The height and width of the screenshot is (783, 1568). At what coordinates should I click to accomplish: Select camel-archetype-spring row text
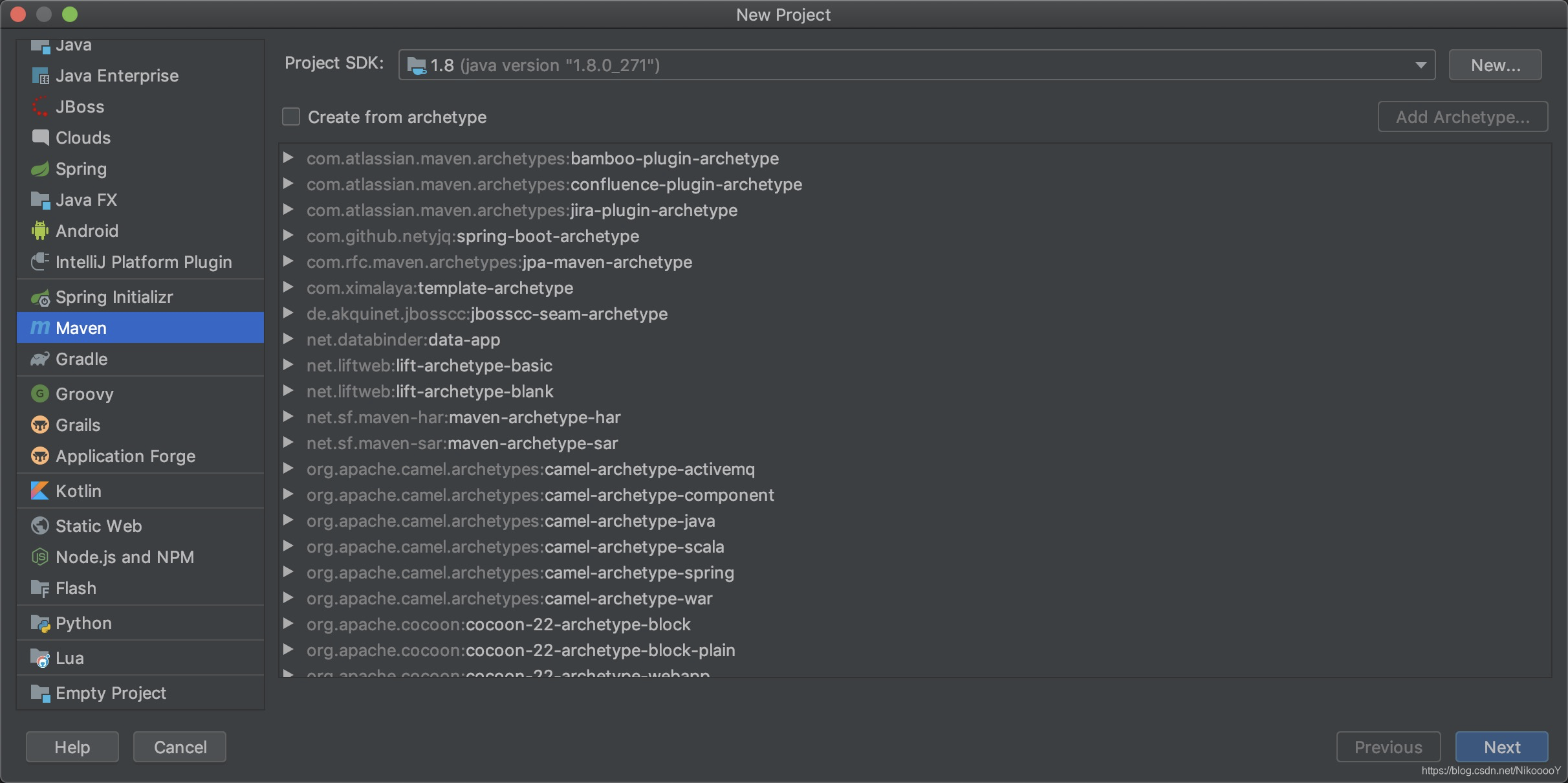(x=520, y=573)
